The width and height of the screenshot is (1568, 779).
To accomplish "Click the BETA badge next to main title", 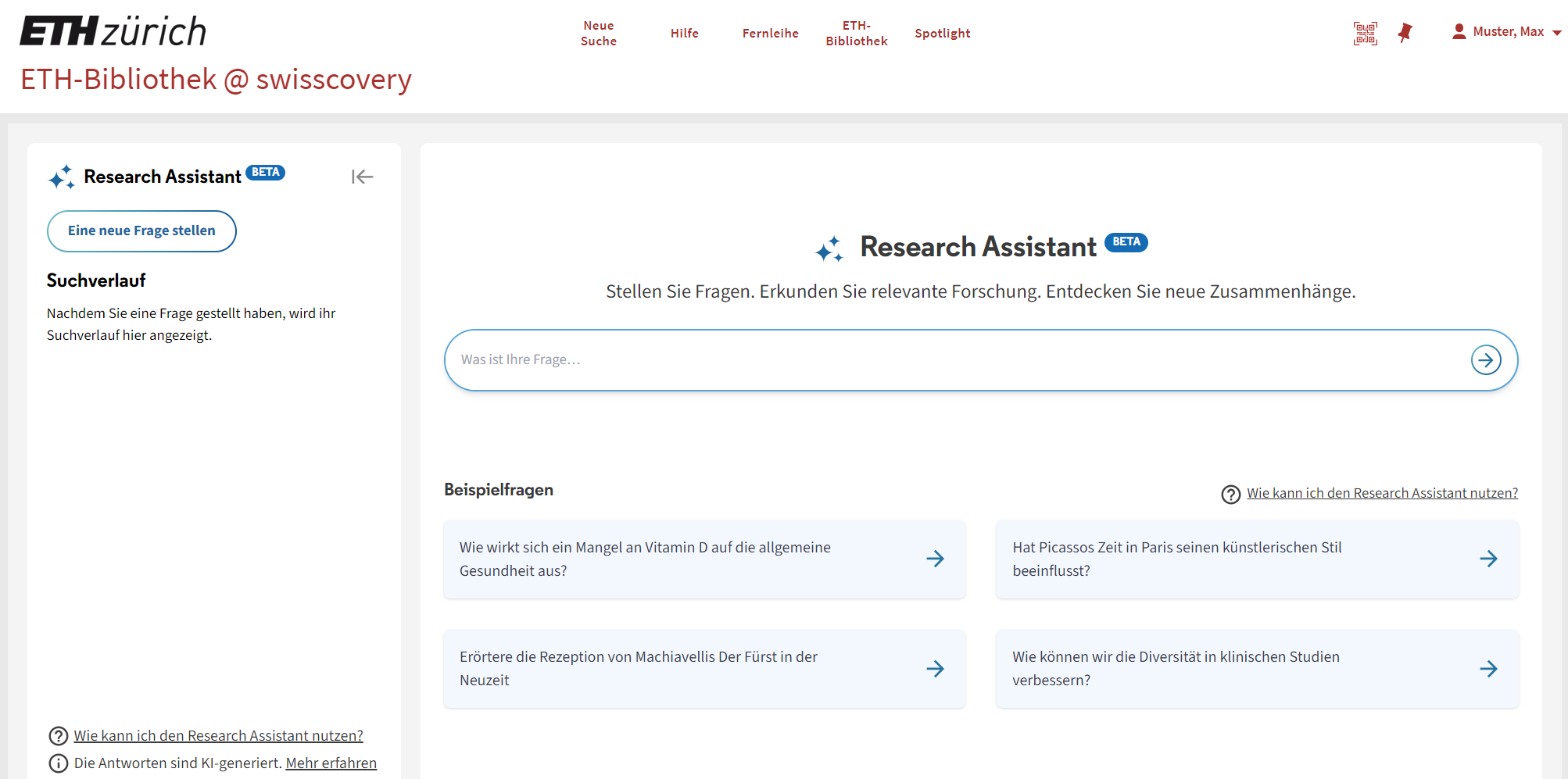I will pyautogui.click(x=1126, y=242).
